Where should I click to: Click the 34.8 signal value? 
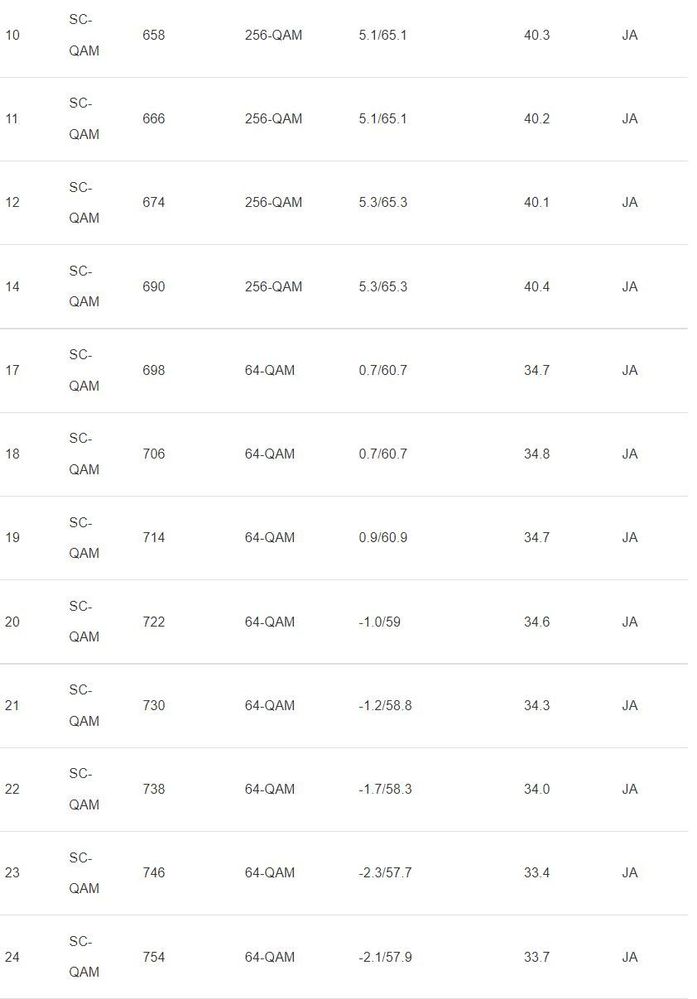pyautogui.click(x=537, y=454)
